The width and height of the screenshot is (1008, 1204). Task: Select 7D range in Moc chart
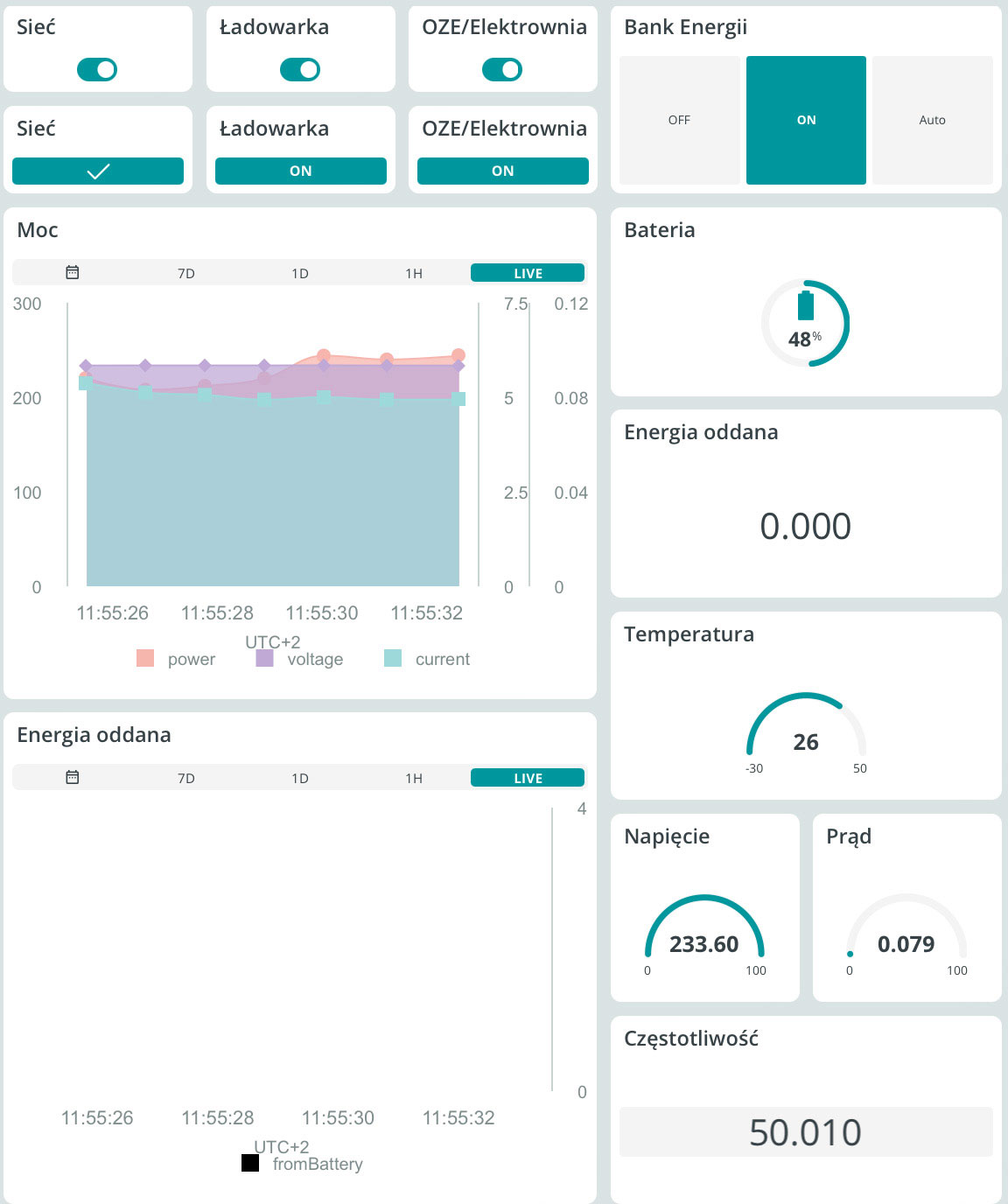click(x=186, y=273)
